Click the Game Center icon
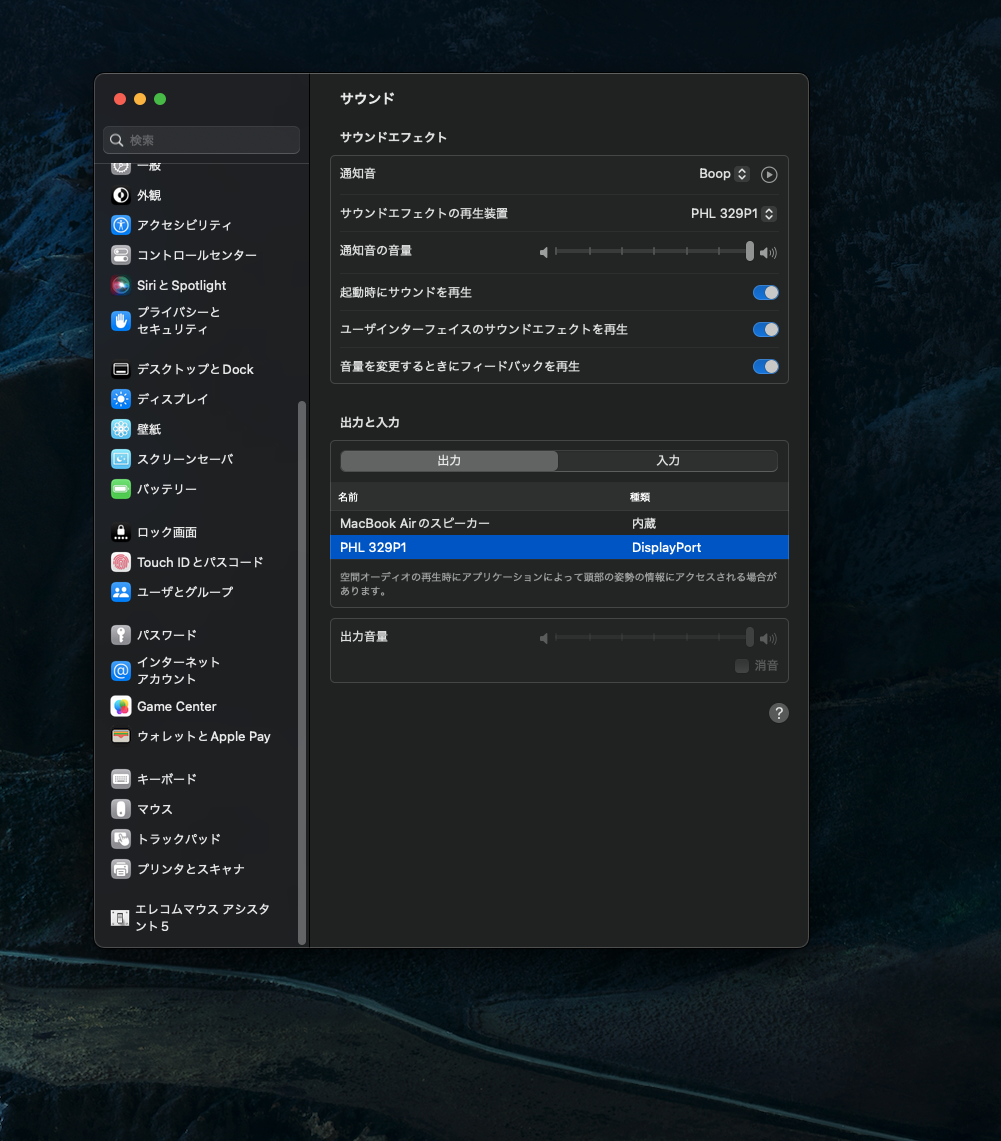1001x1141 pixels. (121, 706)
